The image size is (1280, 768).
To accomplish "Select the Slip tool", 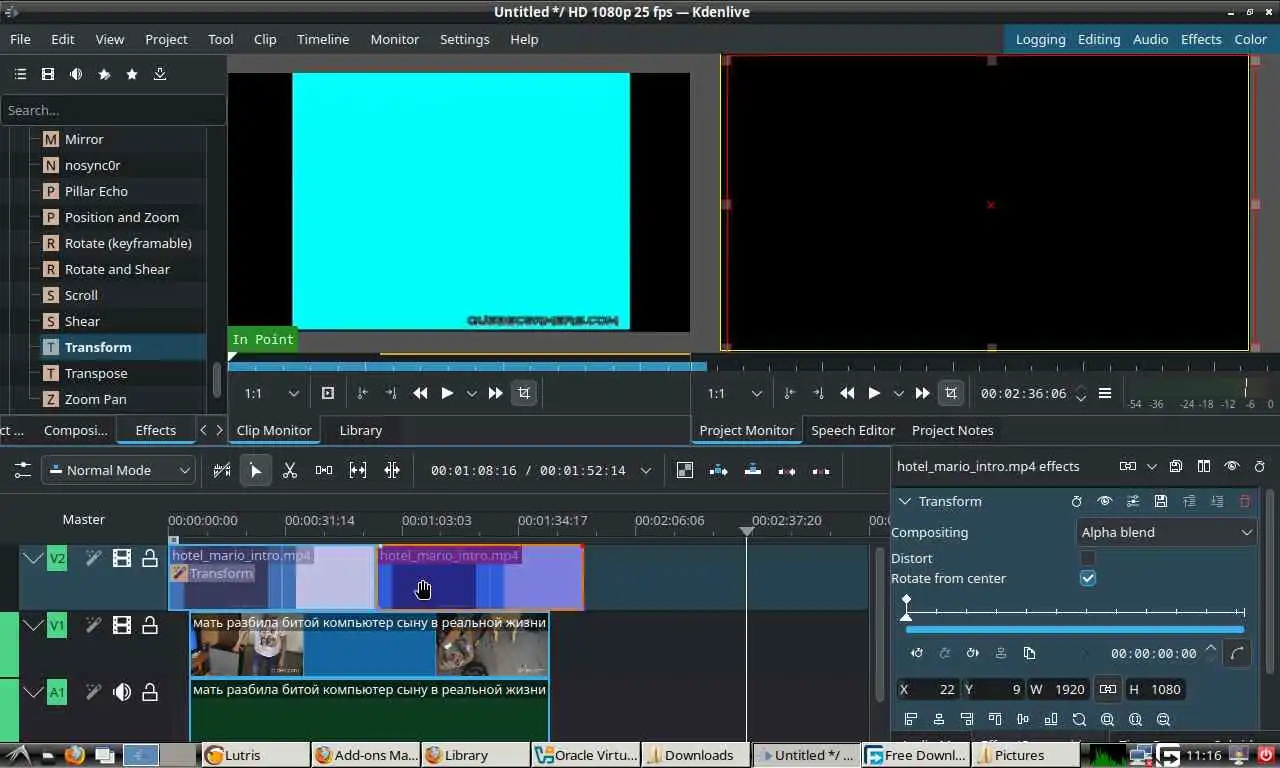I will [358, 470].
